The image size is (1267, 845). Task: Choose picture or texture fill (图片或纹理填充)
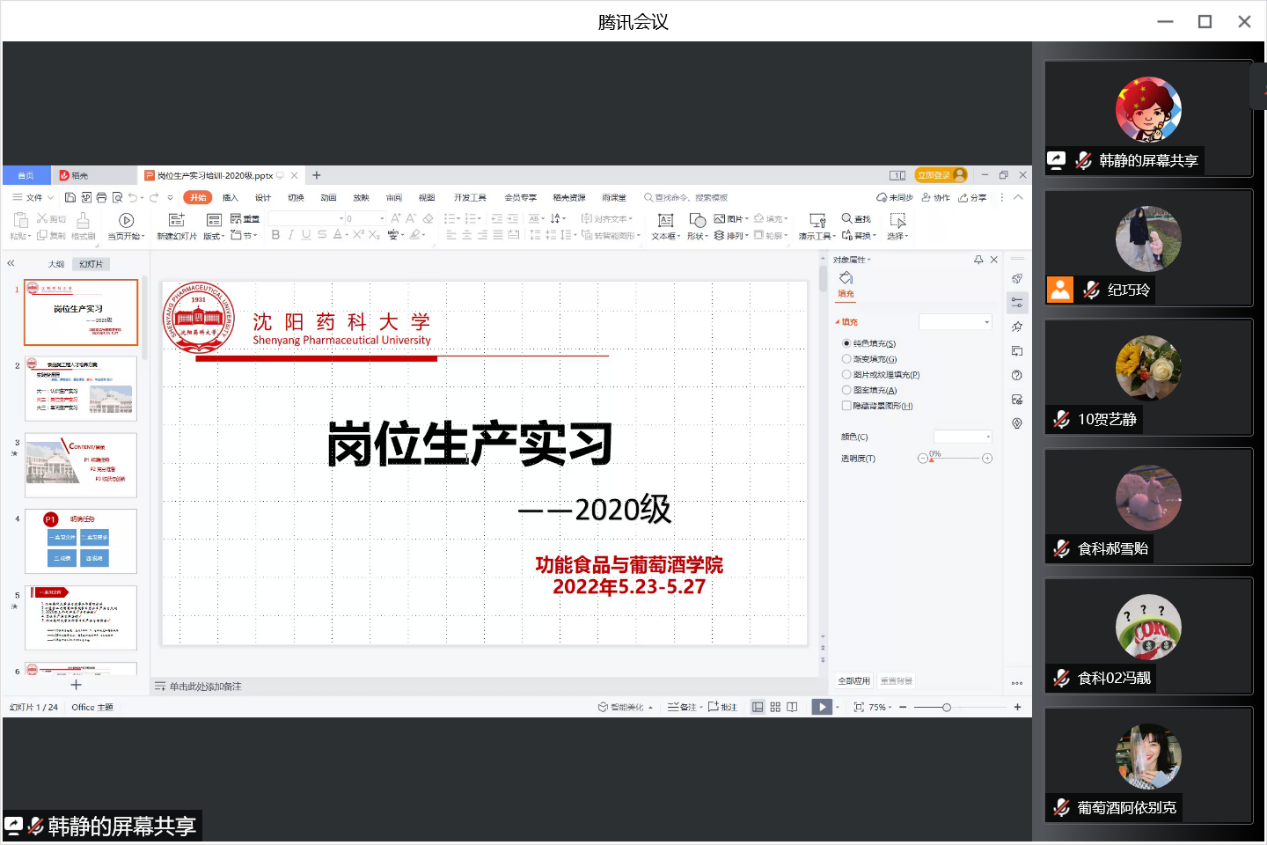(847, 375)
